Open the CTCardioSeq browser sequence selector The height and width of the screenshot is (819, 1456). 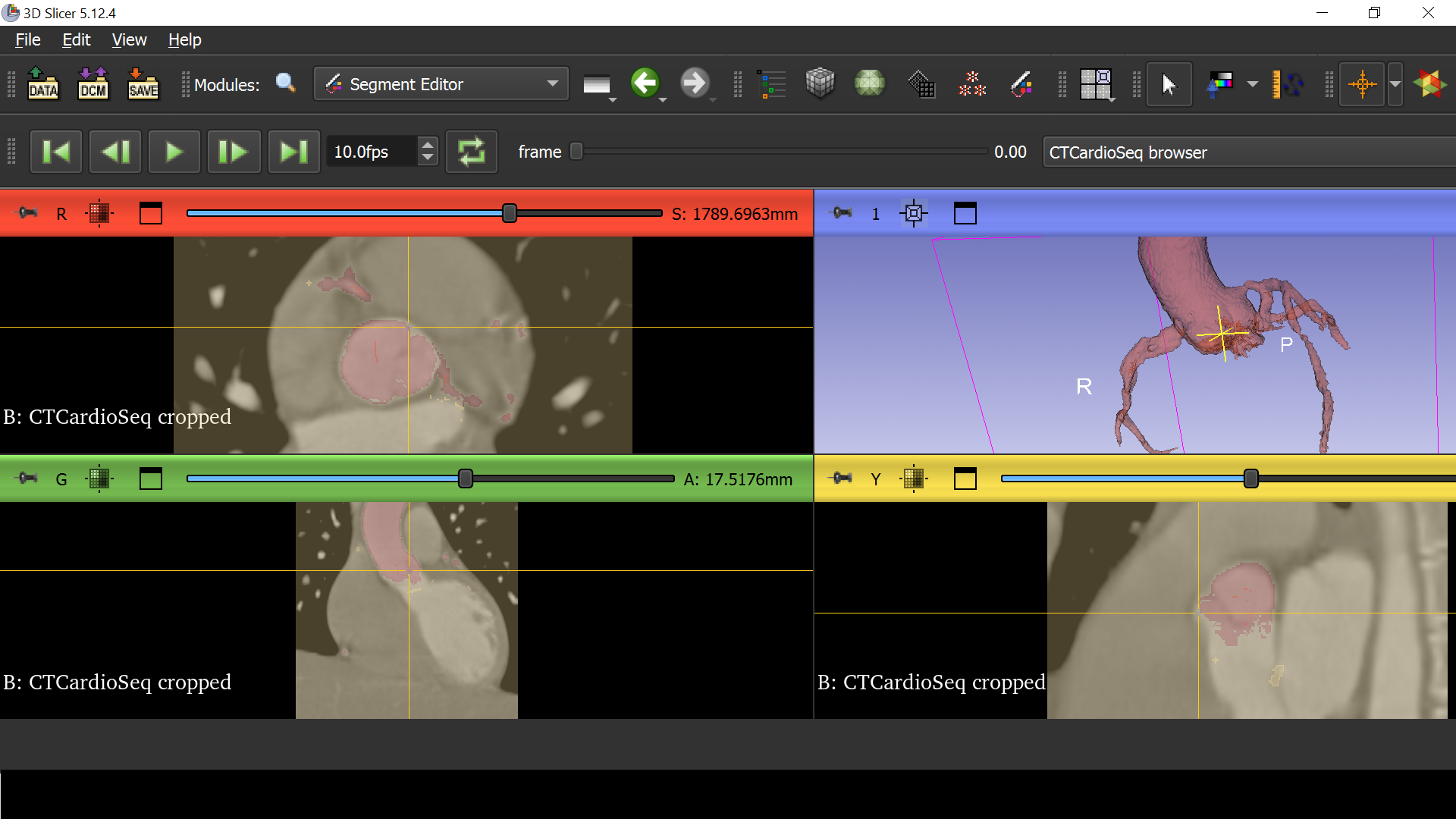pyautogui.click(x=1249, y=152)
